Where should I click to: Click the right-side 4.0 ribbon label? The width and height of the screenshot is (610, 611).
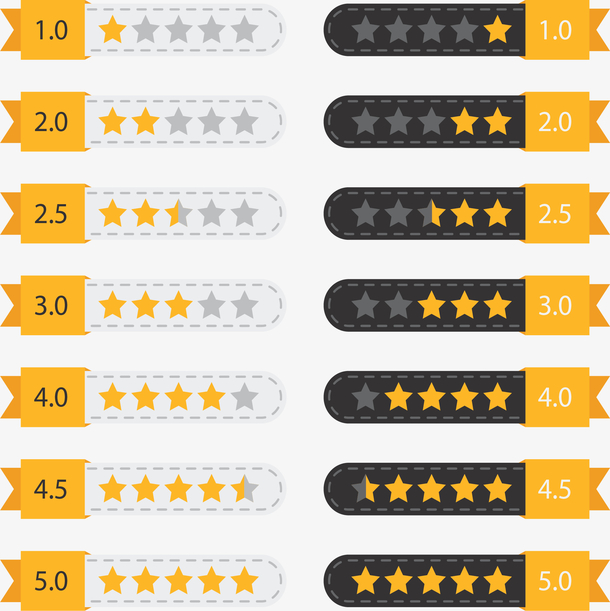[555, 397]
